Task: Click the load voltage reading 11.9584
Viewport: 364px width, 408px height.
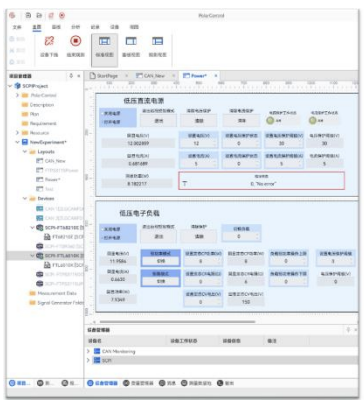Action: point(117,261)
